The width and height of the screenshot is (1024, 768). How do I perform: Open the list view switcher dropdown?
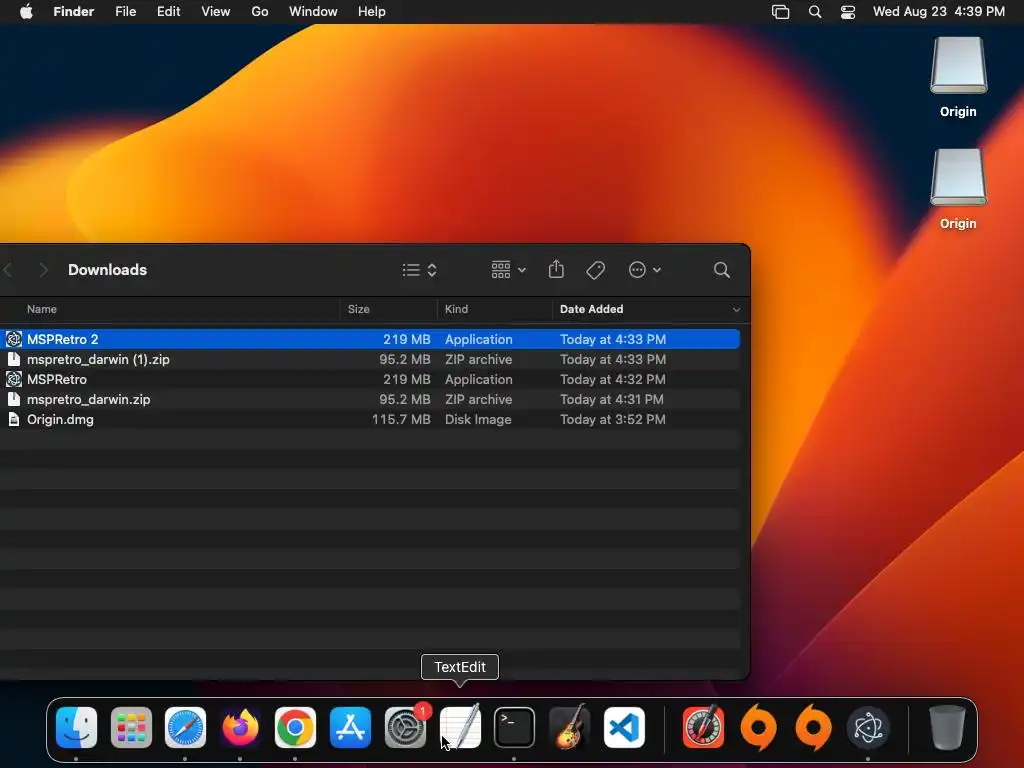pyautogui.click(x=419, y=270)
